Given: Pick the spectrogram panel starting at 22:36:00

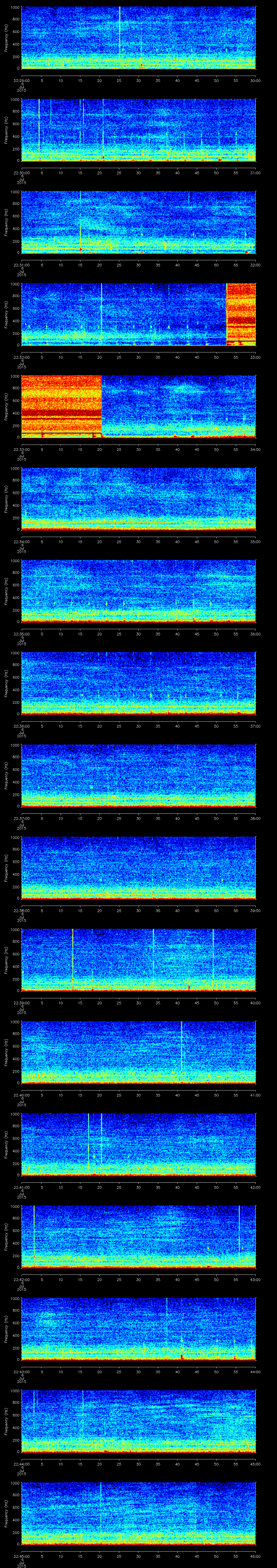Looking at the screenshot, I should coord(139,683).
